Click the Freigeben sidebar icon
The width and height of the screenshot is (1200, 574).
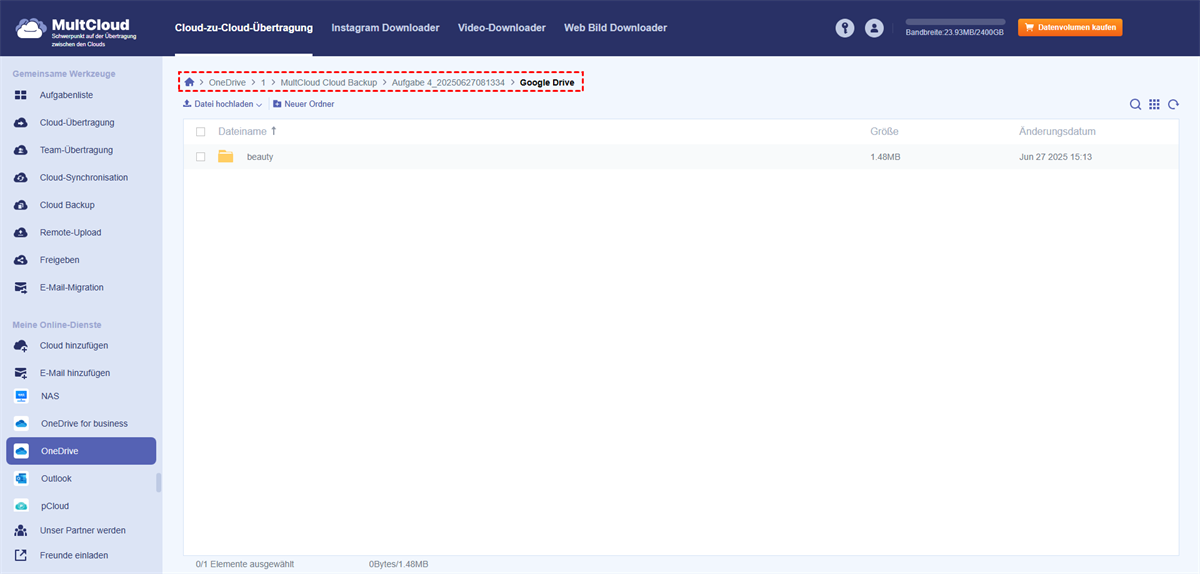(x=20, y=260)
